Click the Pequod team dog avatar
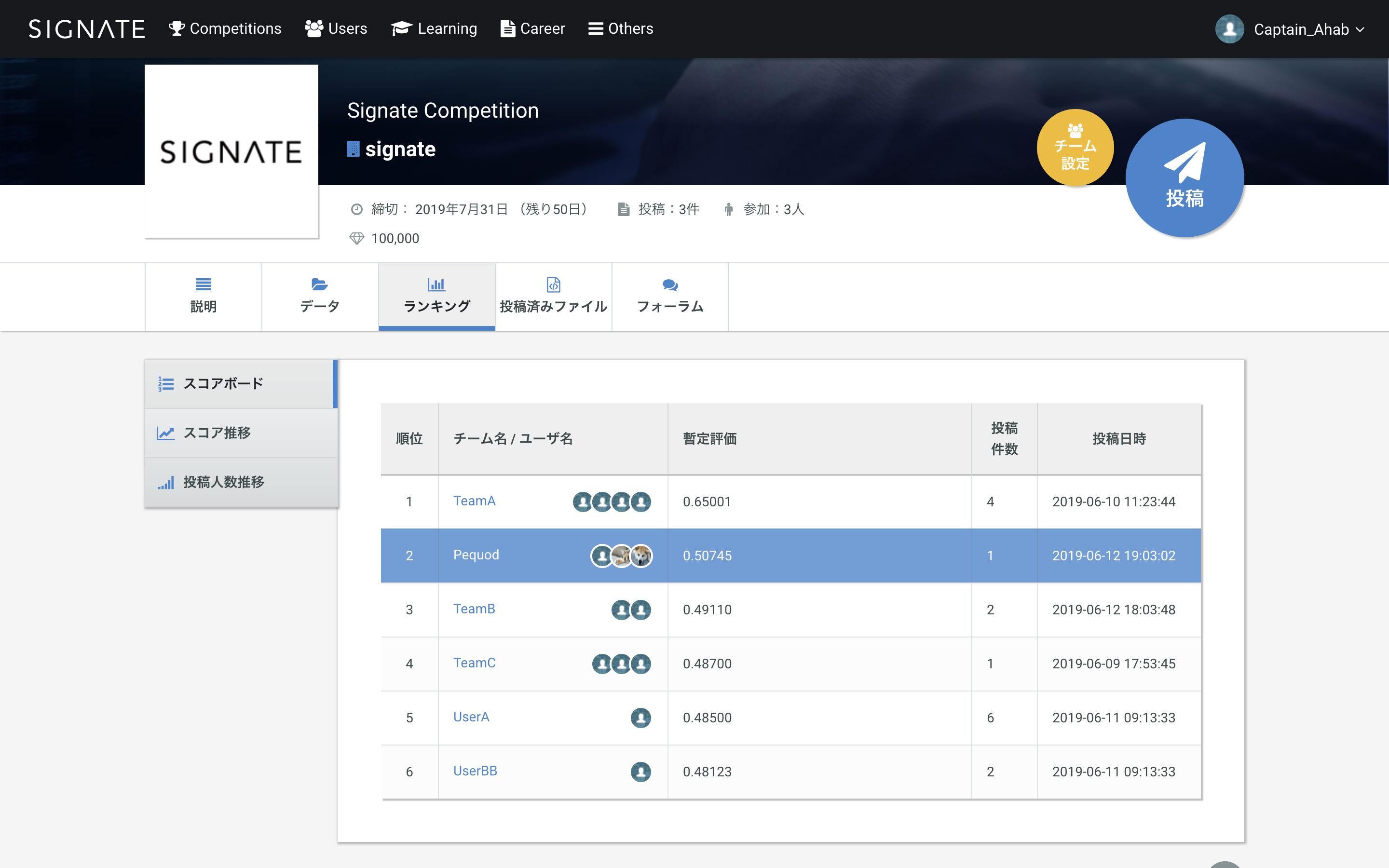 (x=640, y=556)
